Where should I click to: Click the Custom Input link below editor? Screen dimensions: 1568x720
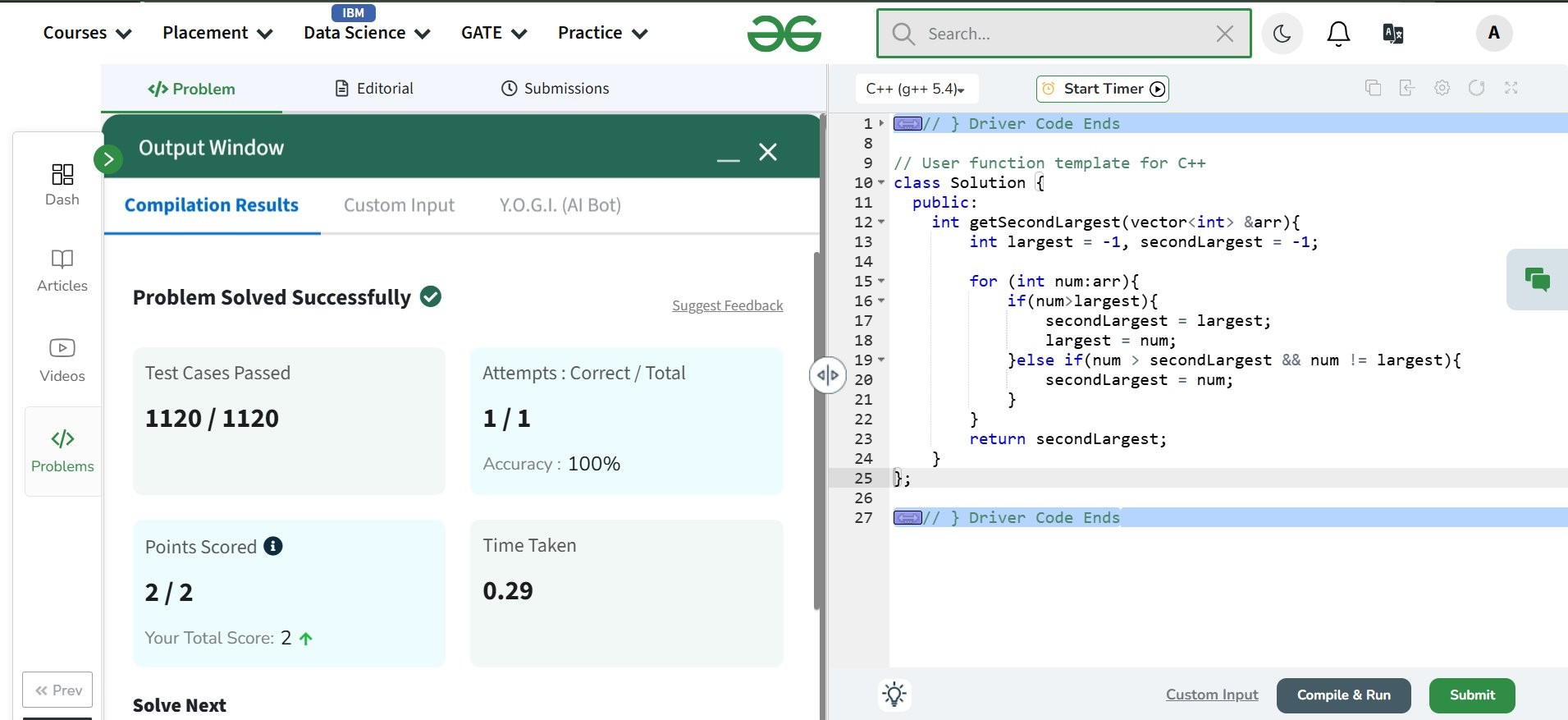[1212, 695]
